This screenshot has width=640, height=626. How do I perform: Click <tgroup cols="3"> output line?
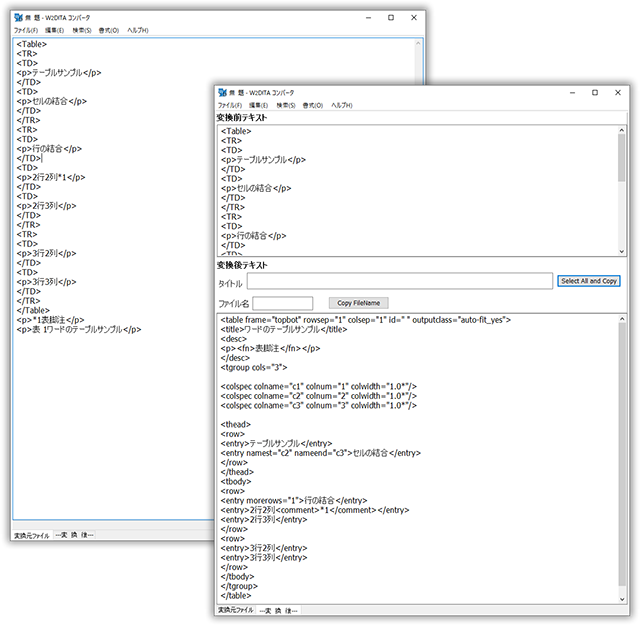pyautogui.click(x=254, y=368)
